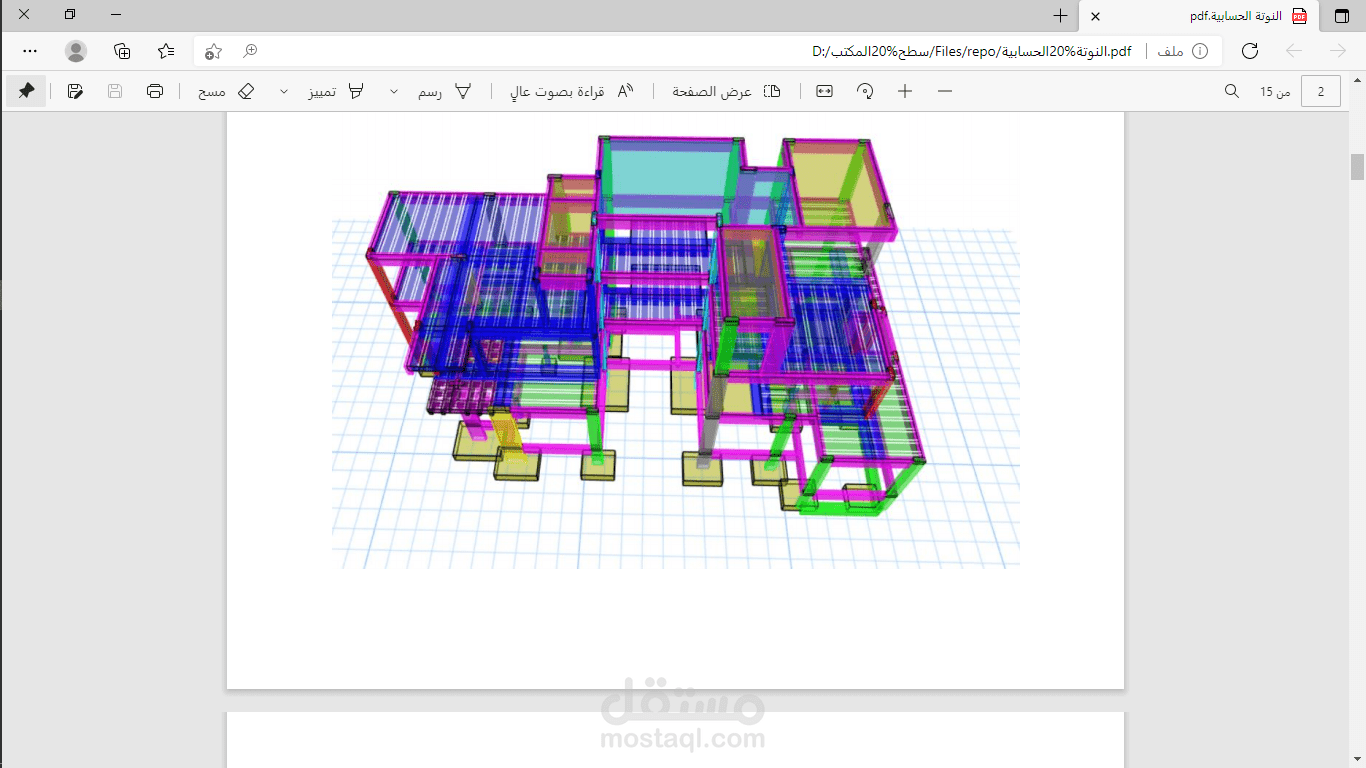This screenshot has height=768, width=1366.
Task: Click the address bar zoom indicator
Action: [250, 51]
